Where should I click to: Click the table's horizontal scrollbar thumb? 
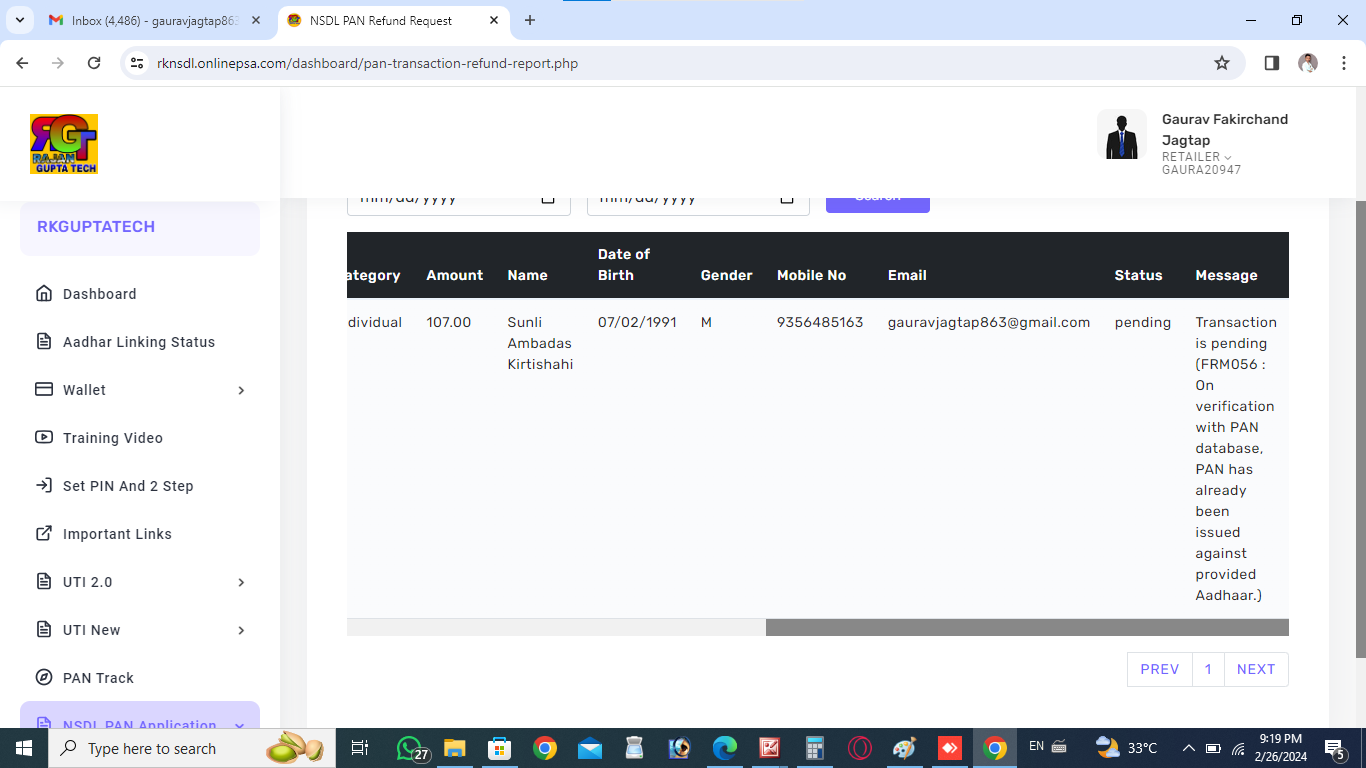pyautogui.click(x=1027, y=628)
